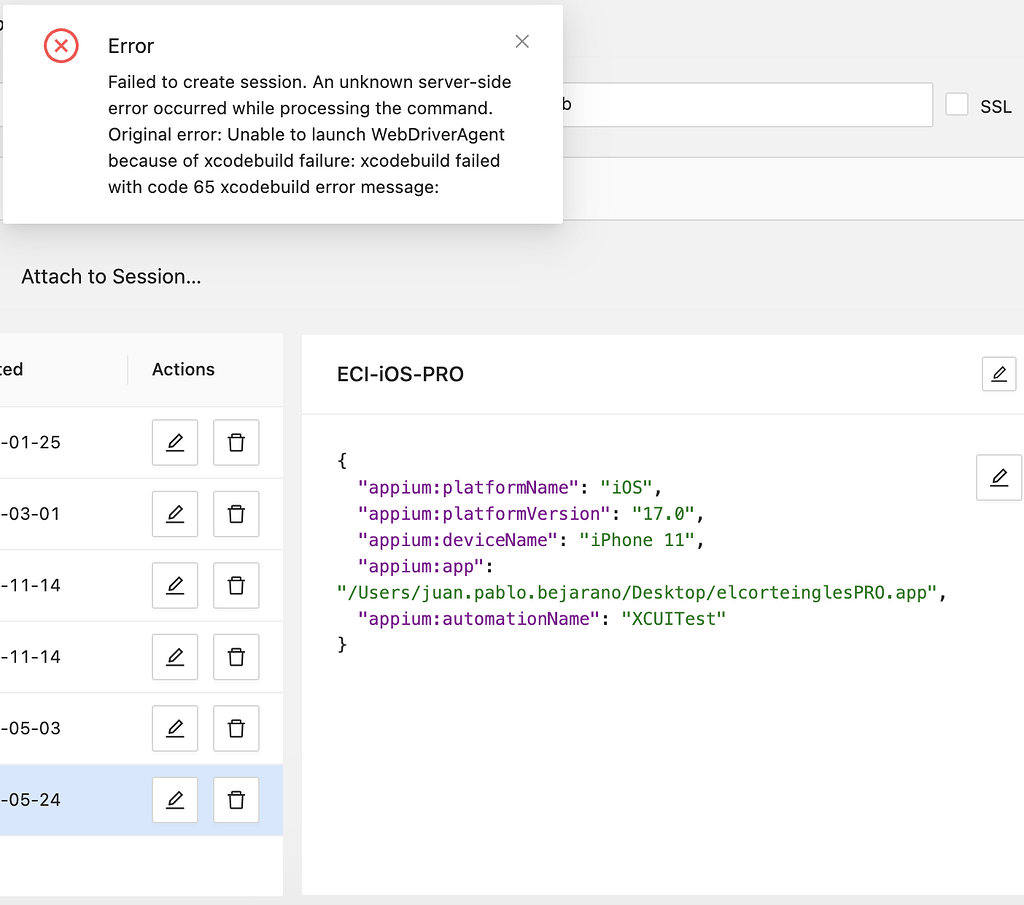Delete the highlighted session dated 05-24
This screenshot has height=905, width=1024.
pyautogui.click(x=236, y=800)
